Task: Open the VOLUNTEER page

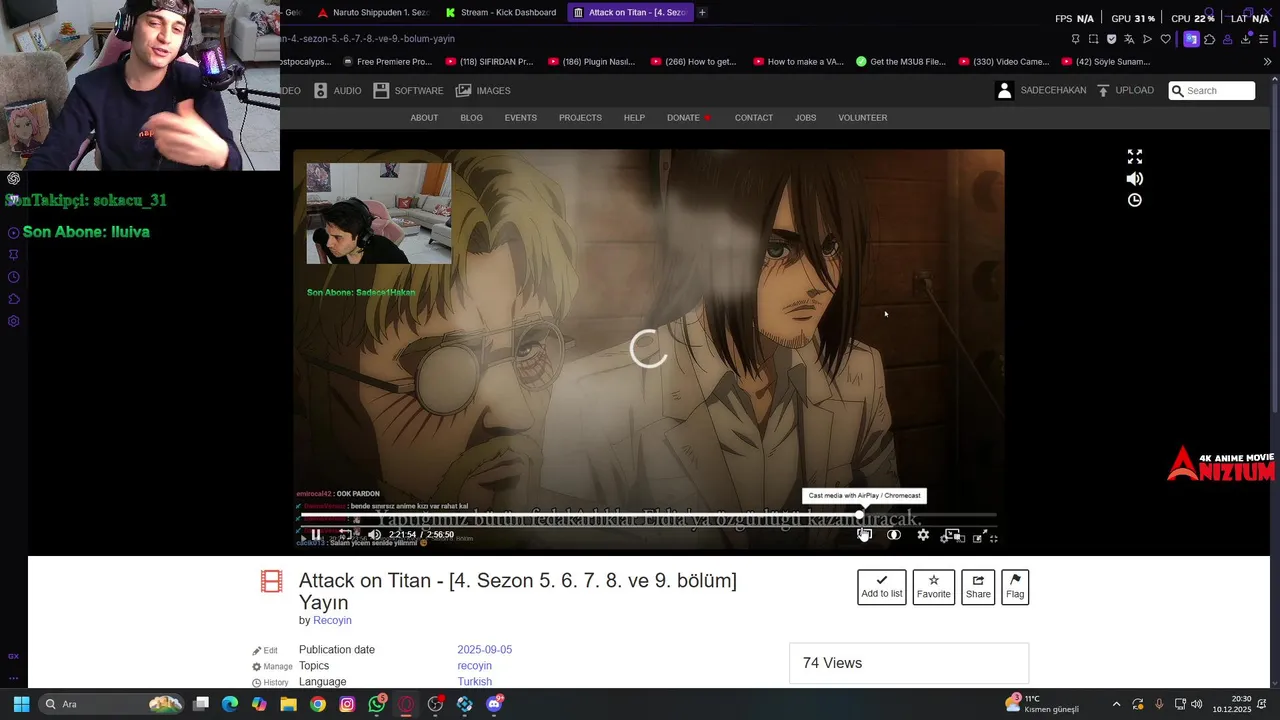Action: pos(862,118)
